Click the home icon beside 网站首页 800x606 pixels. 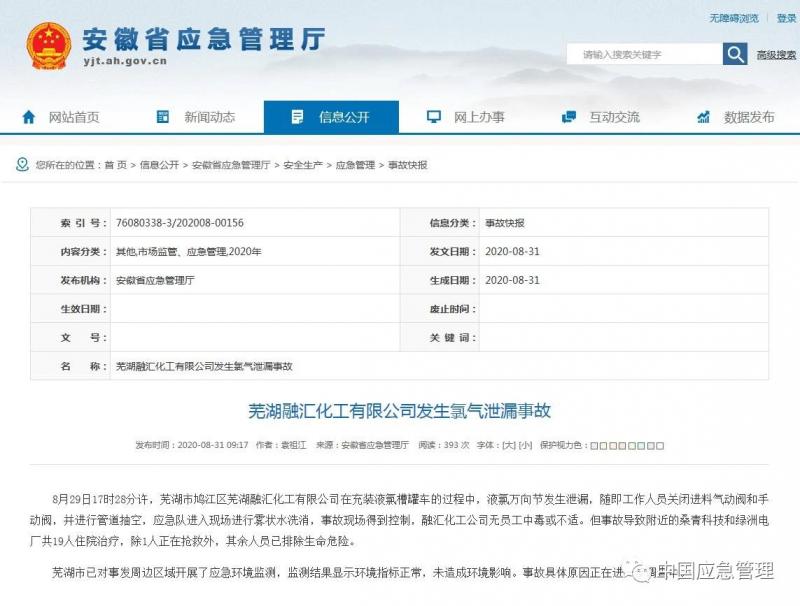[x=29, y=117]
